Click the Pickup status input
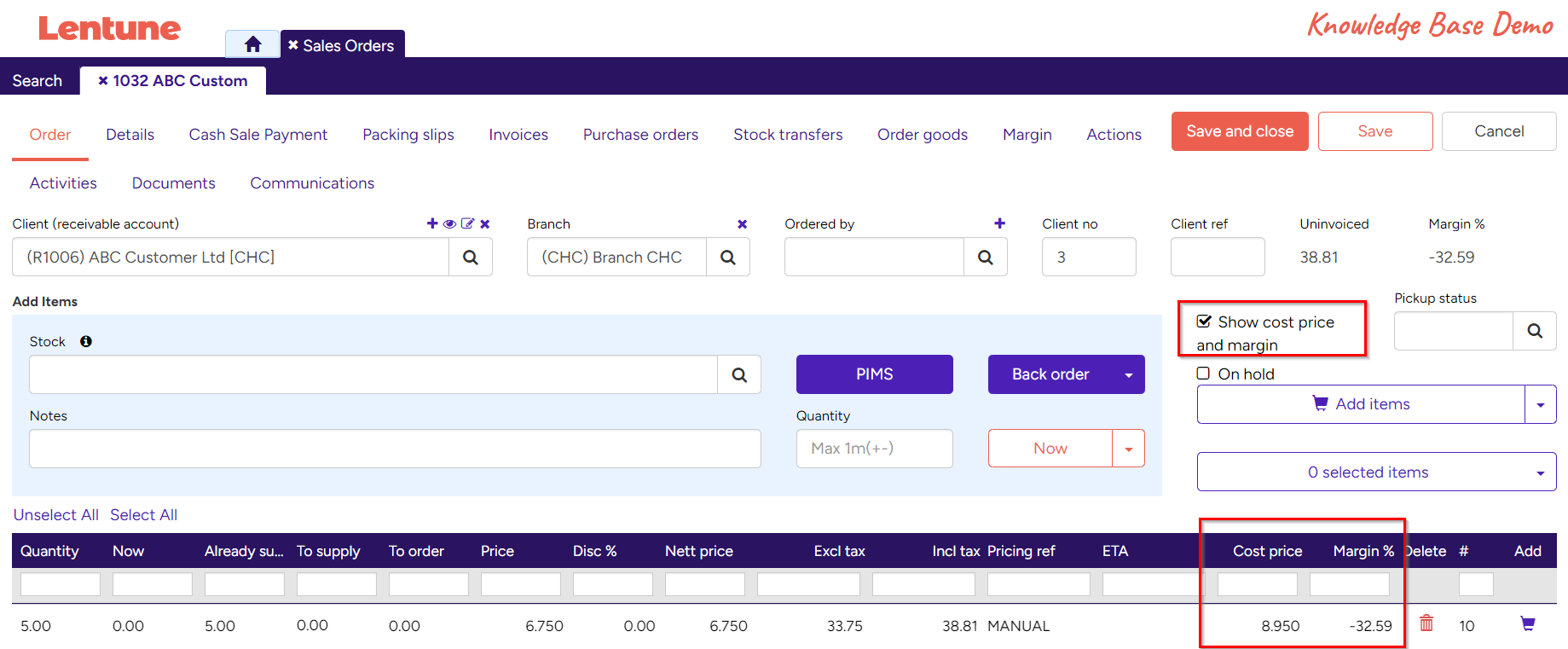This screenshot has width=1568, height=649. (x=1454, y=331)
